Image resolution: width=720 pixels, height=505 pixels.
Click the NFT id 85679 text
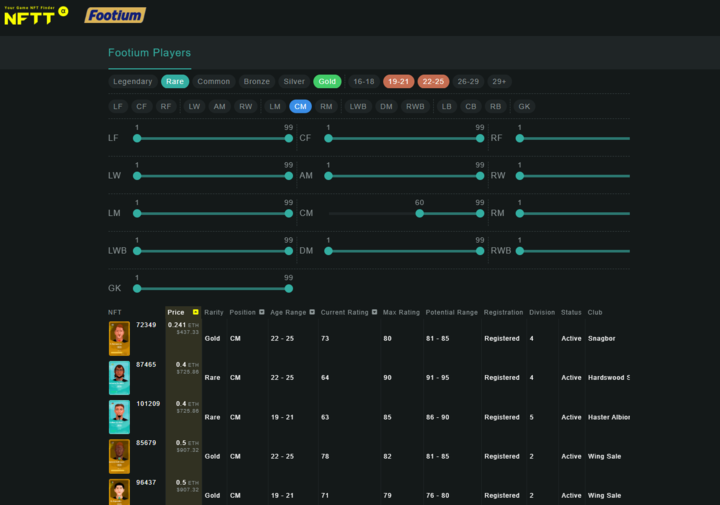(146, 443)
